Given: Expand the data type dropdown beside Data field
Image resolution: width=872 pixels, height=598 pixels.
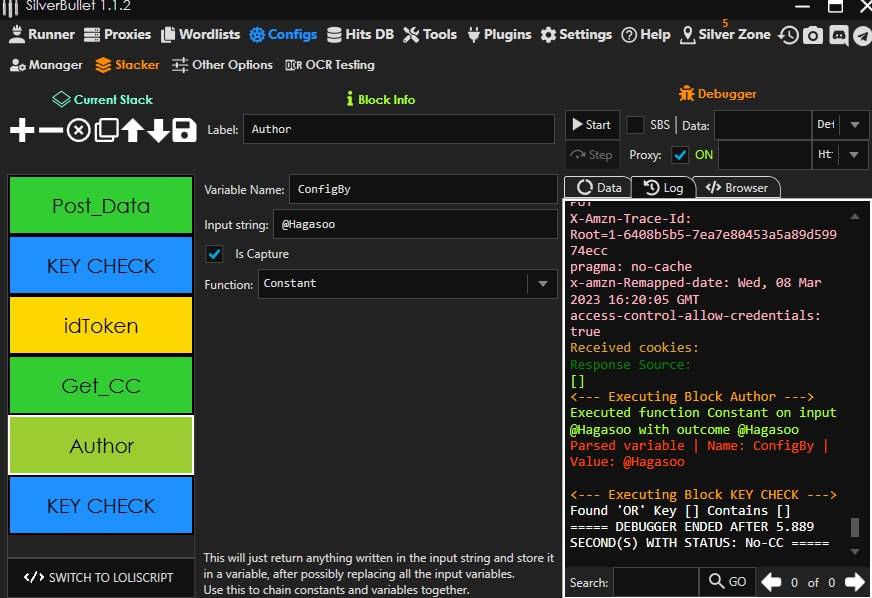Looking at the screenshot, I should point(853,125).
